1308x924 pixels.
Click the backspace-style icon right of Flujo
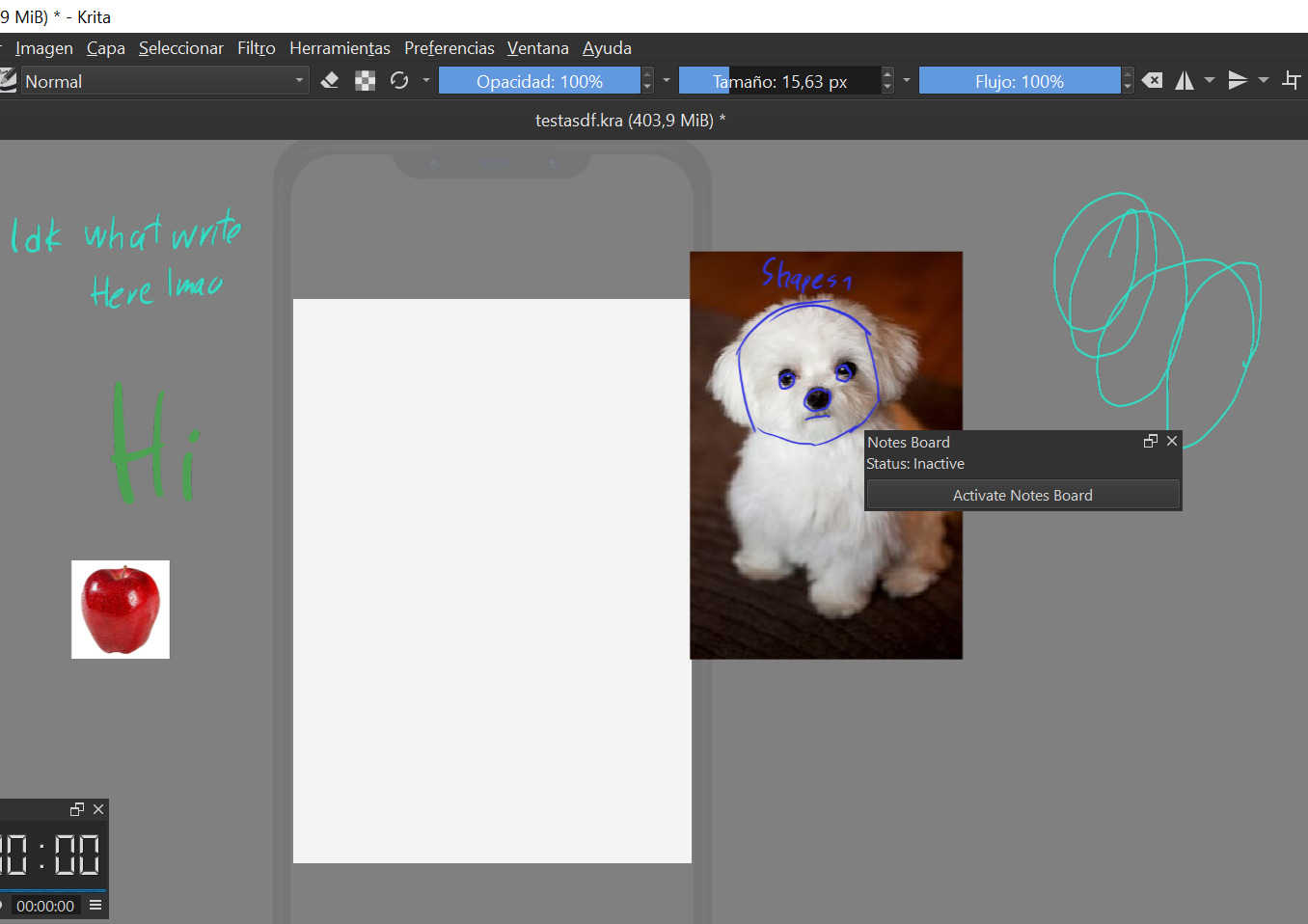(1152, 81)
